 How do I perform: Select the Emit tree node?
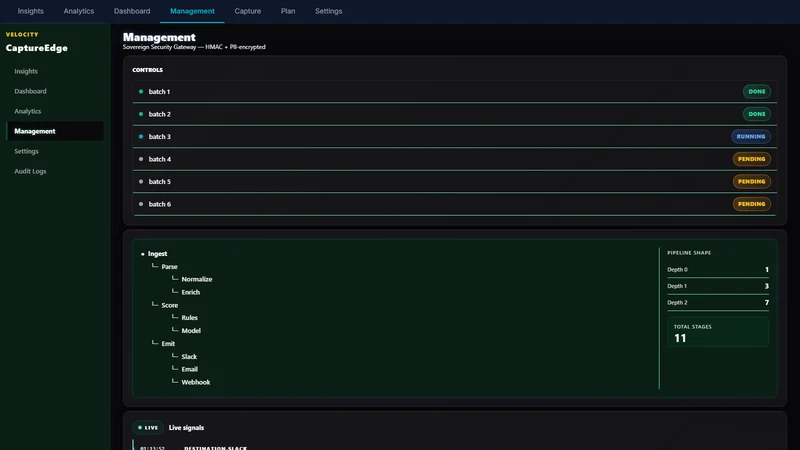(x=168, y=344)
